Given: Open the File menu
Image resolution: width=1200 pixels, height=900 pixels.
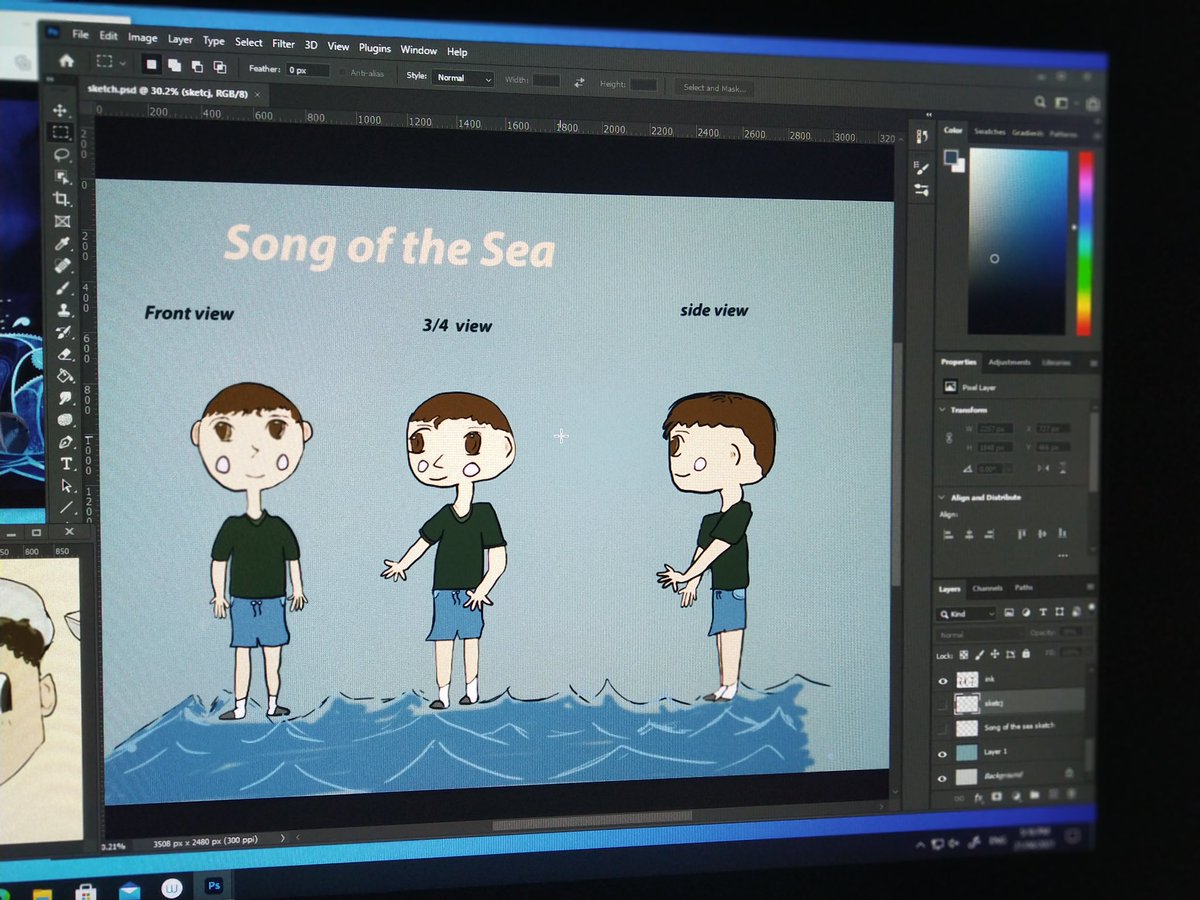Looking at the screenshot, I should 80,33.
